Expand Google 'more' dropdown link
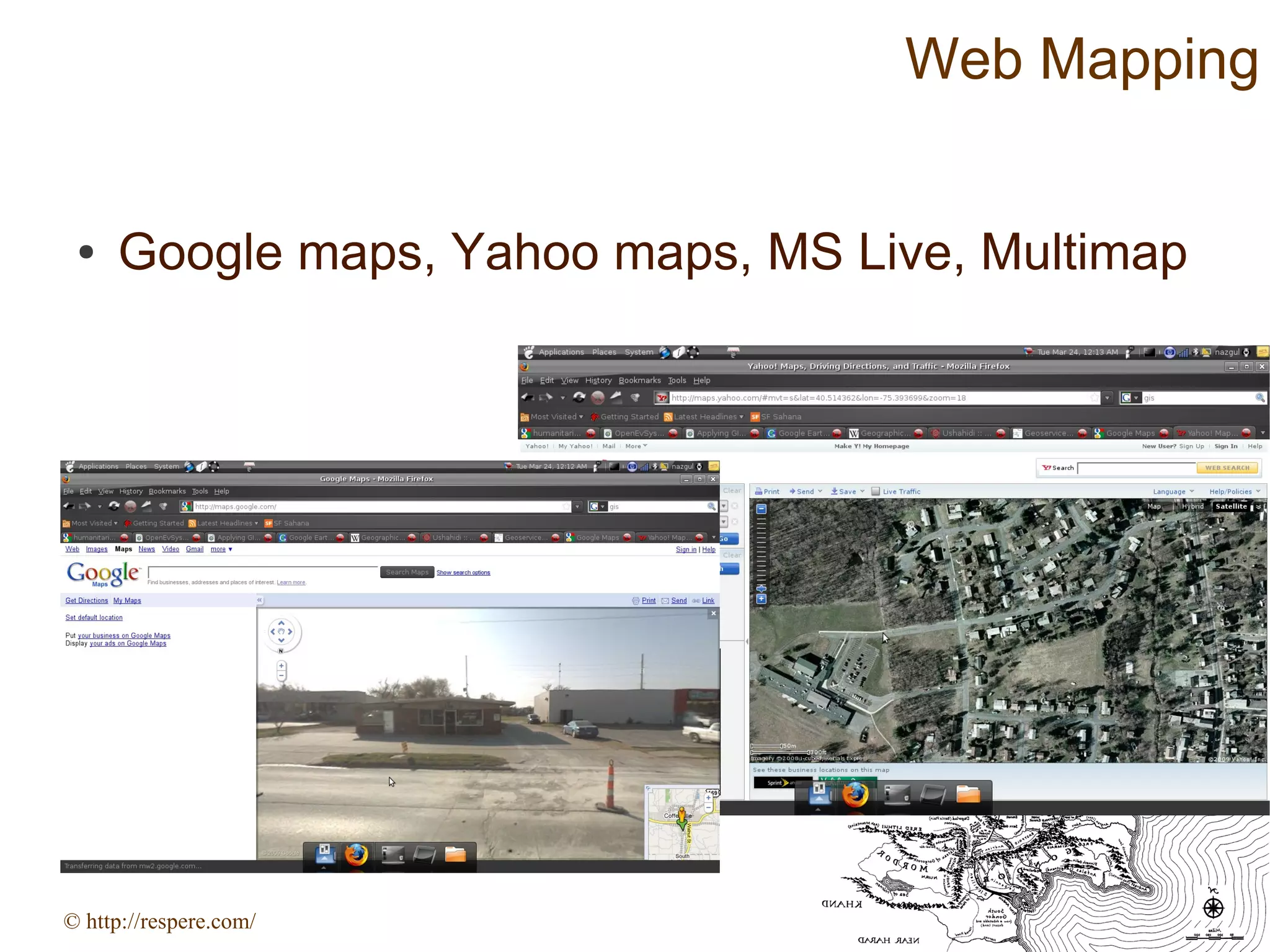Viewport: 1270px width, 952px height. [x=221, y=549]
